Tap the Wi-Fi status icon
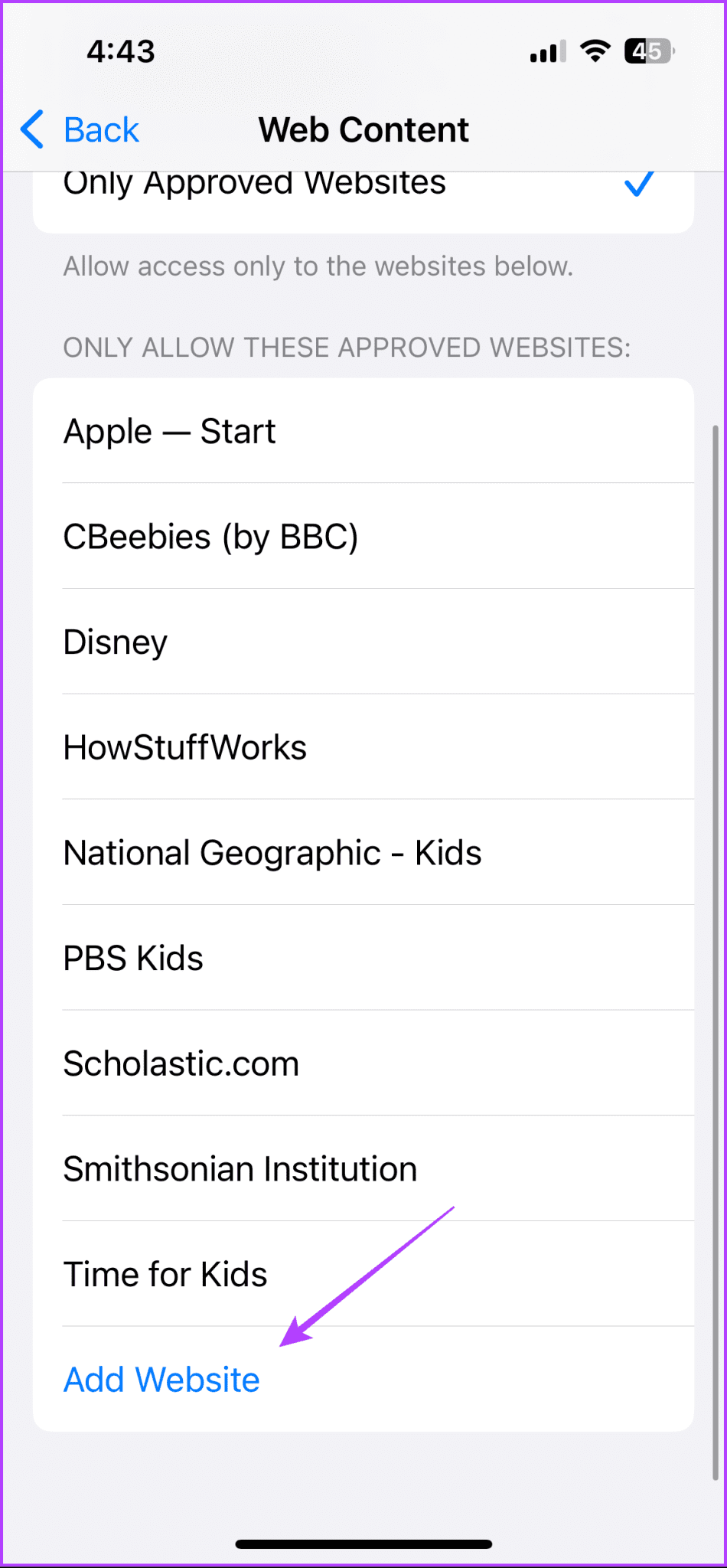 (595, 51)
